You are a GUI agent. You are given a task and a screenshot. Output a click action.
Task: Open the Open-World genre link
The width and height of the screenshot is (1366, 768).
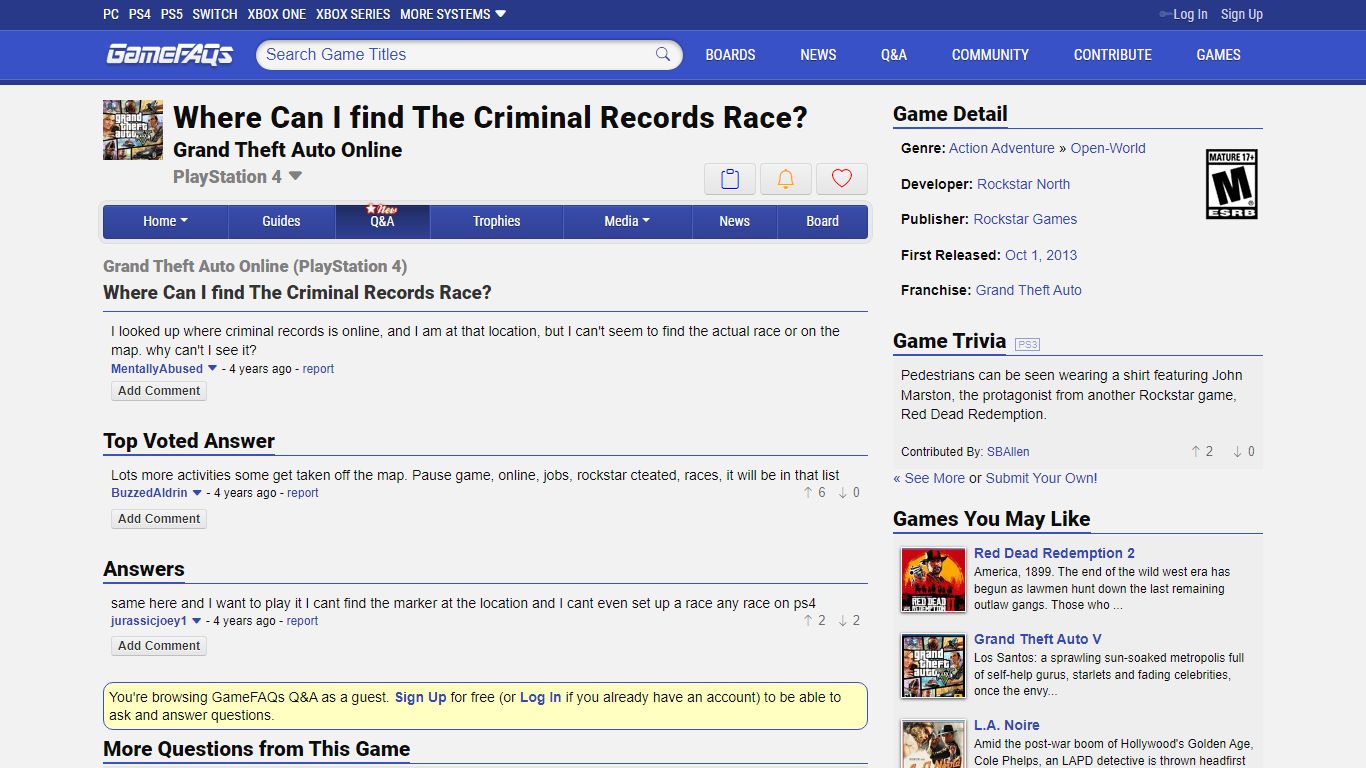click(1108, 148)
